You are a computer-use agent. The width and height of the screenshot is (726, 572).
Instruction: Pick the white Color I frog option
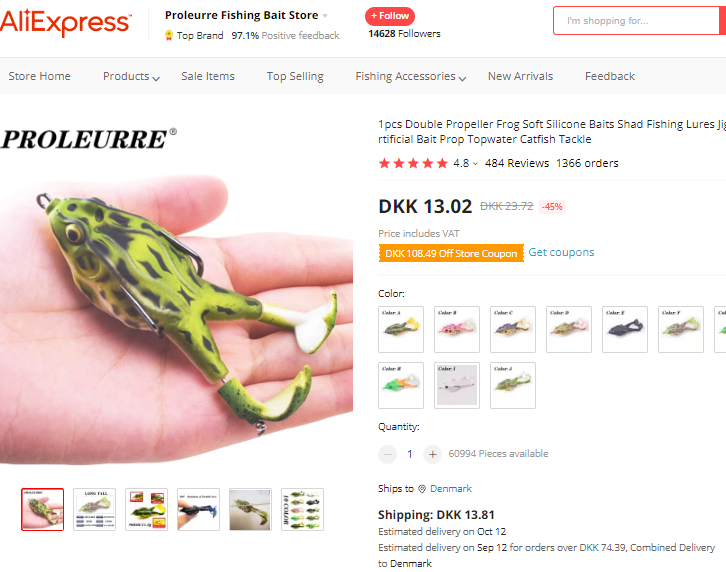pyautogui.click(x=457, y=385)
